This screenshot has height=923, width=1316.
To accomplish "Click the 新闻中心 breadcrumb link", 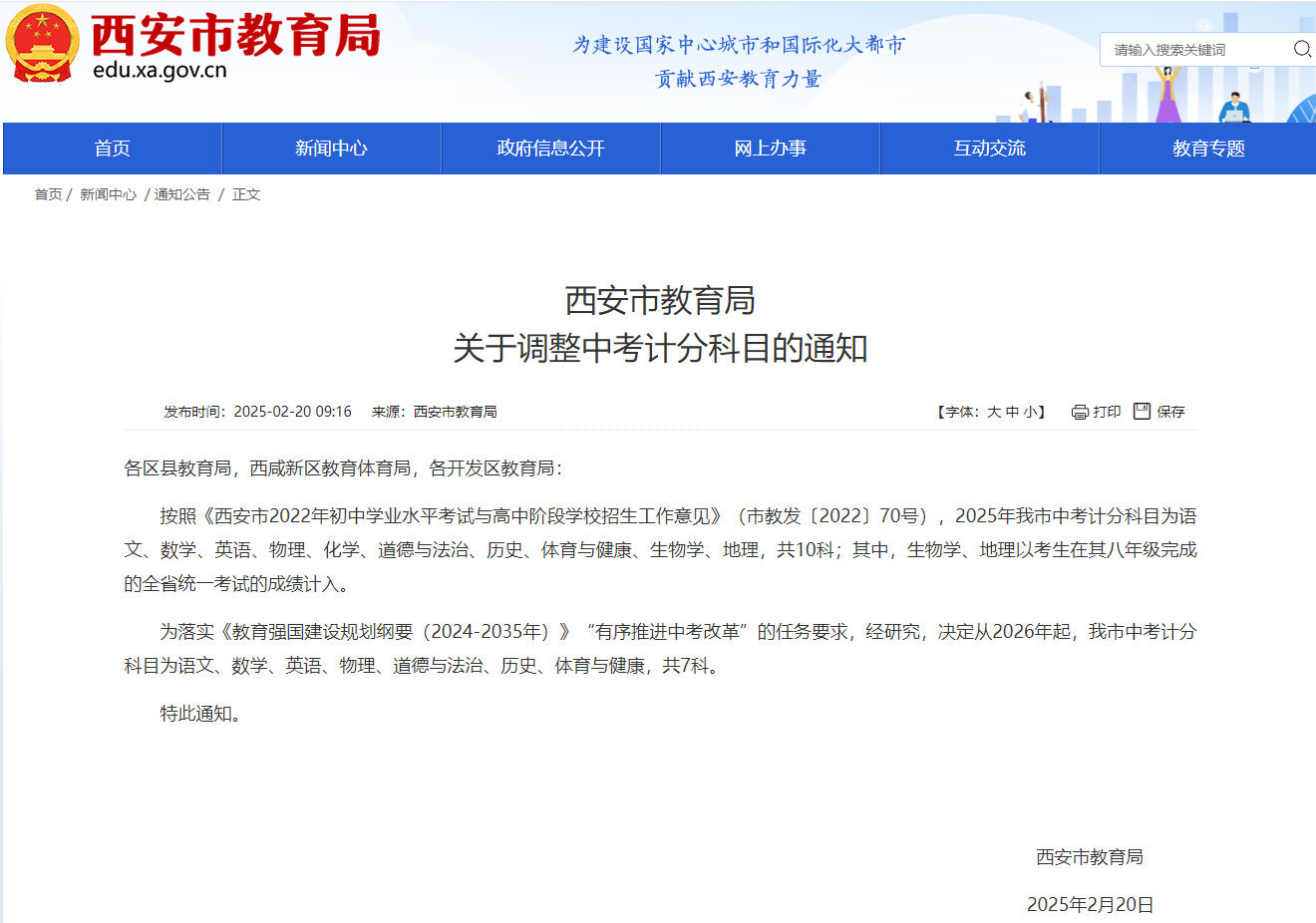I will point(108,194).
